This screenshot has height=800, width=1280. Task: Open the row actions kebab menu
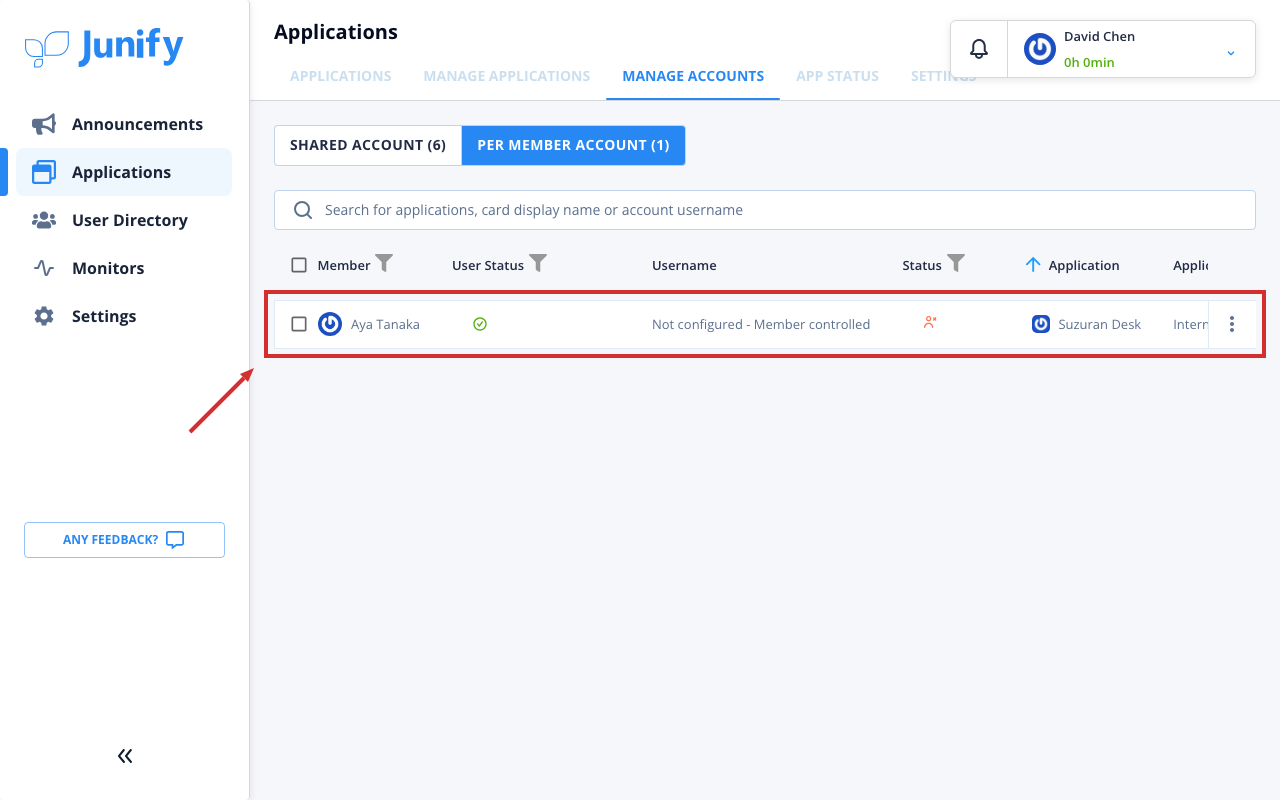pyautogui.click(x=1232, y=324)
